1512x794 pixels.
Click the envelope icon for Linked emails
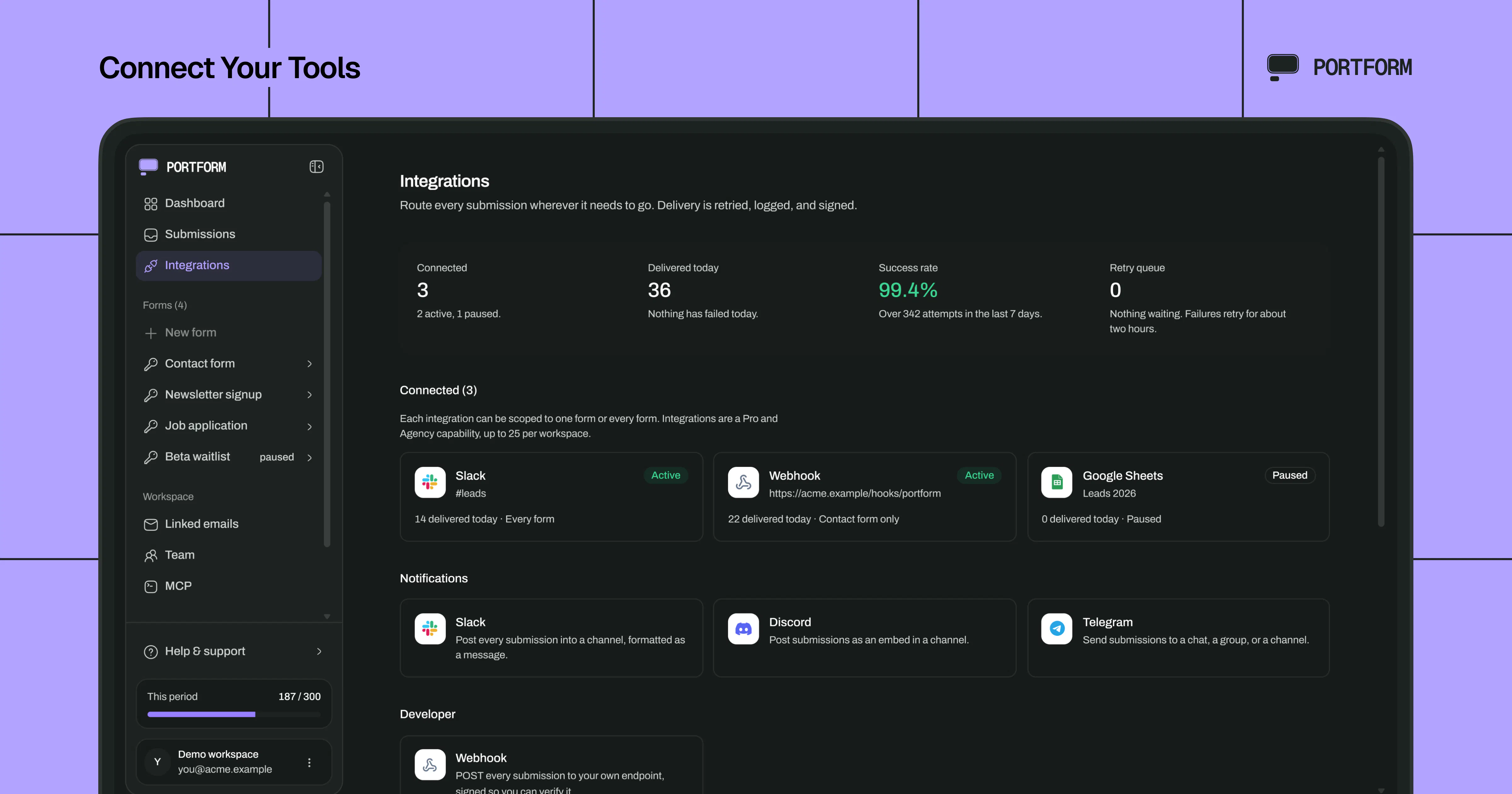tap(151, 524)
